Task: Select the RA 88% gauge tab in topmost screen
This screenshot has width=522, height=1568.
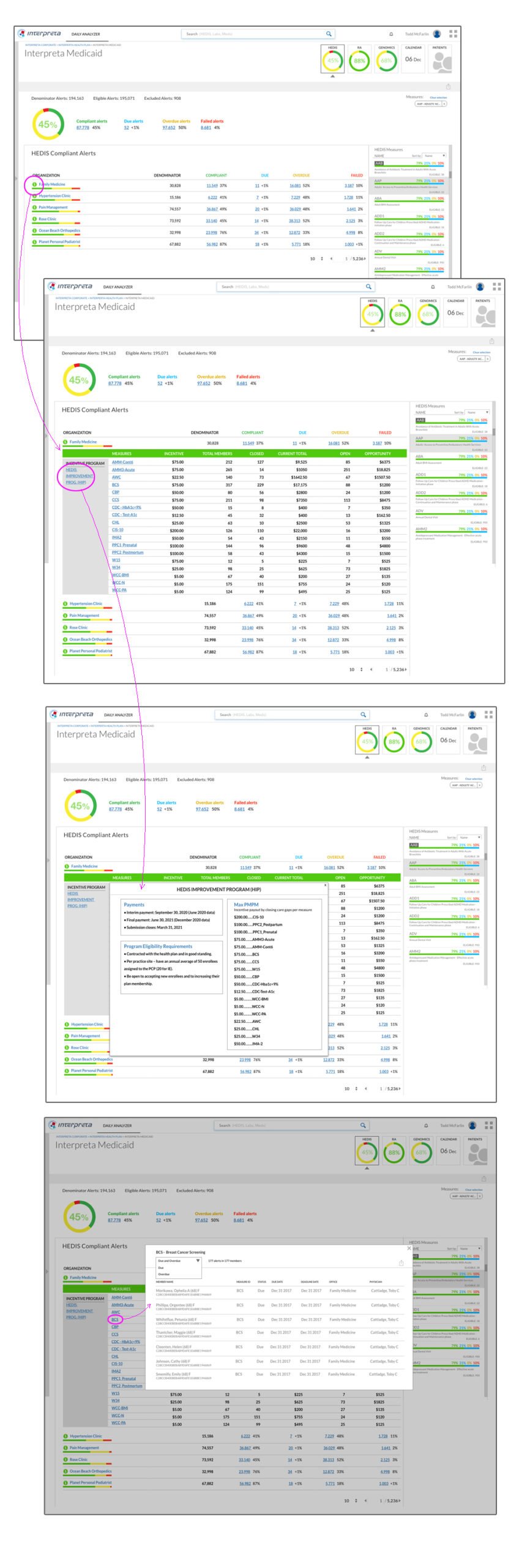Action: 359,60
